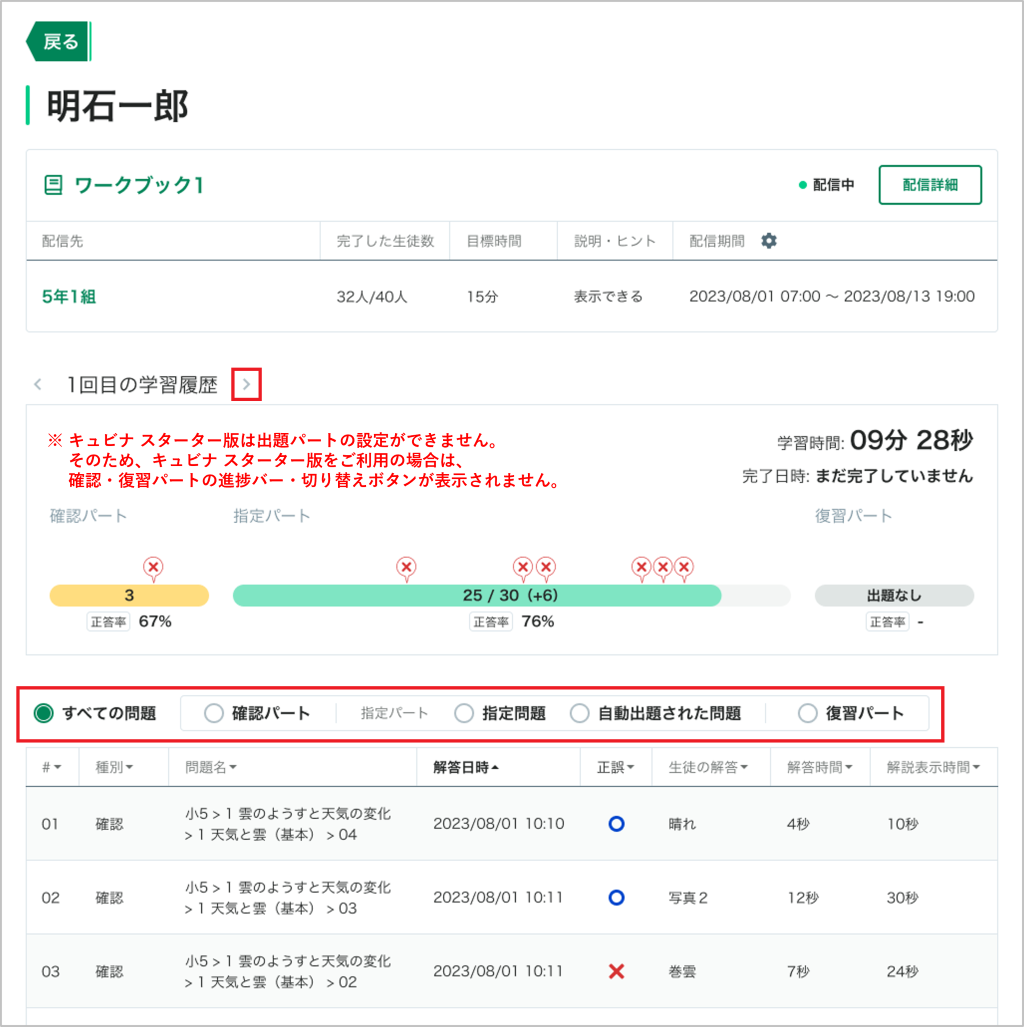Click the 10秒 explanation time in row 01
Screen dimensions: 1024x1027
[x=902, y=824]
